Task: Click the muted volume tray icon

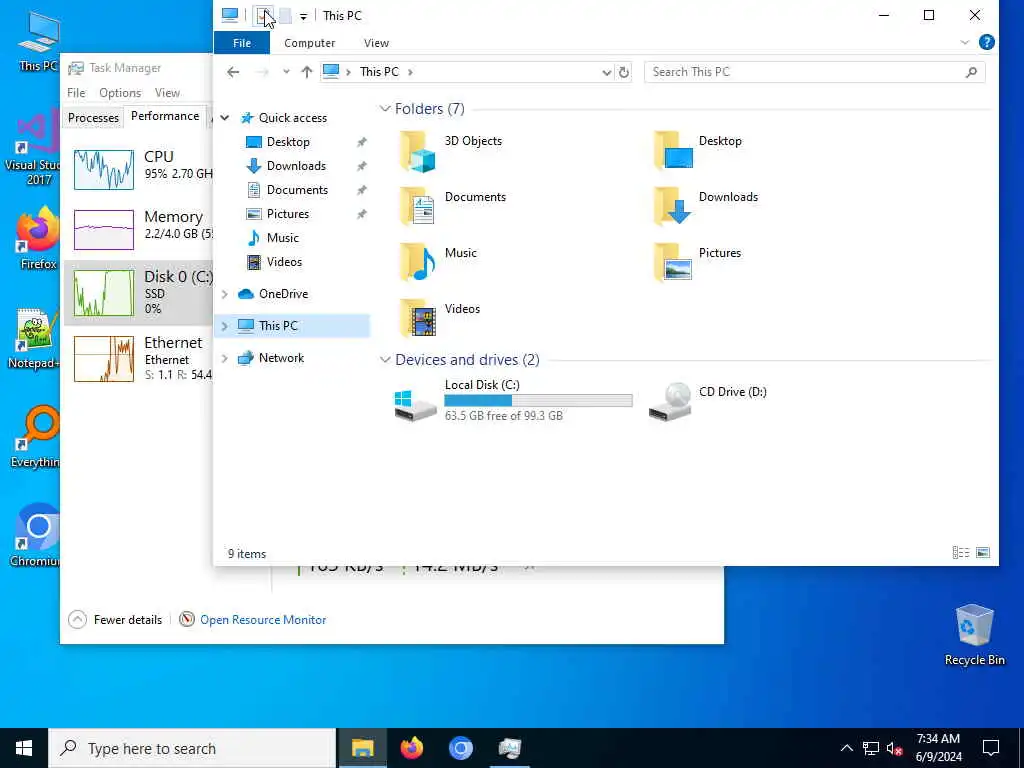Action: (895, 748)
